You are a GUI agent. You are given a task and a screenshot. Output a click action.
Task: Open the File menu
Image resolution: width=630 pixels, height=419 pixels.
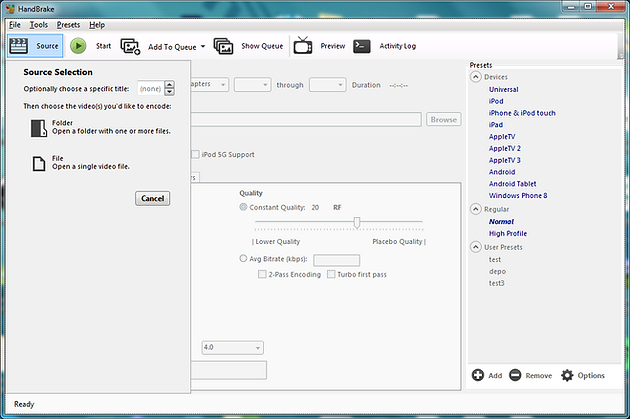pos(15,25)
